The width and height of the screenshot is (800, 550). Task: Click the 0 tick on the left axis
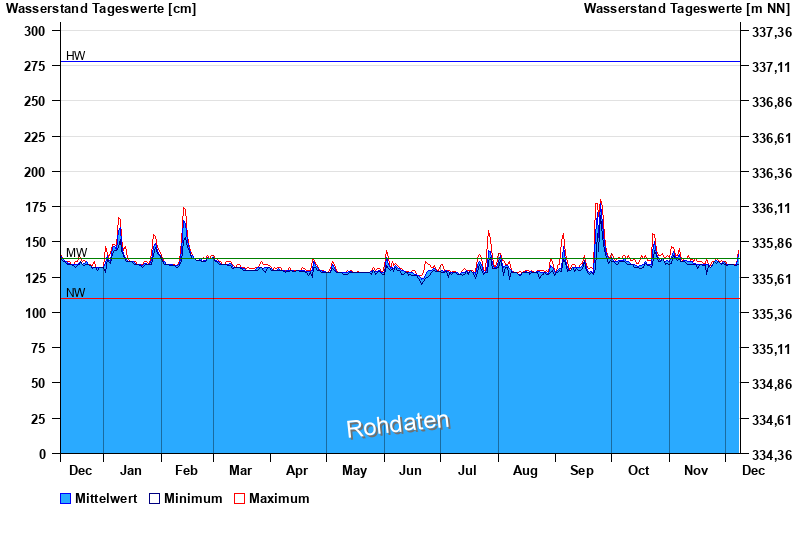click(42, 454)
